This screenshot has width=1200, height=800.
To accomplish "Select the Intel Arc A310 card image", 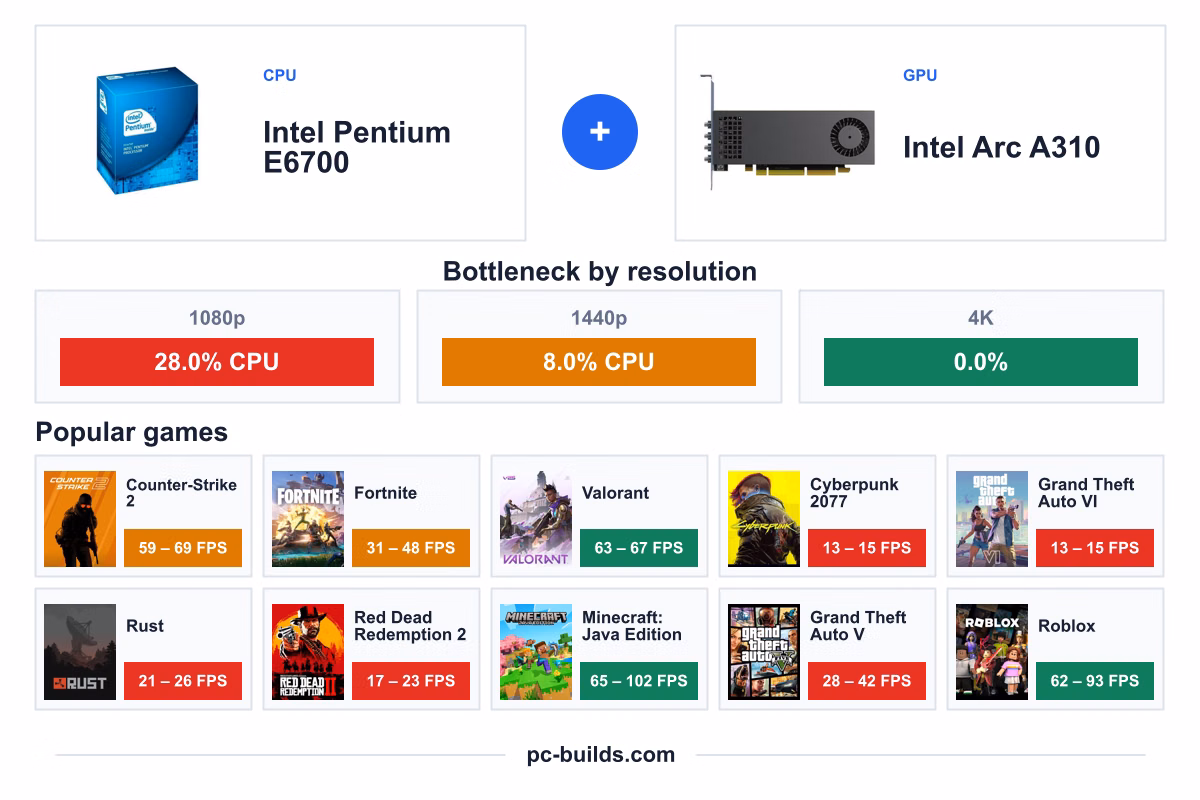I will coord(787,131).
